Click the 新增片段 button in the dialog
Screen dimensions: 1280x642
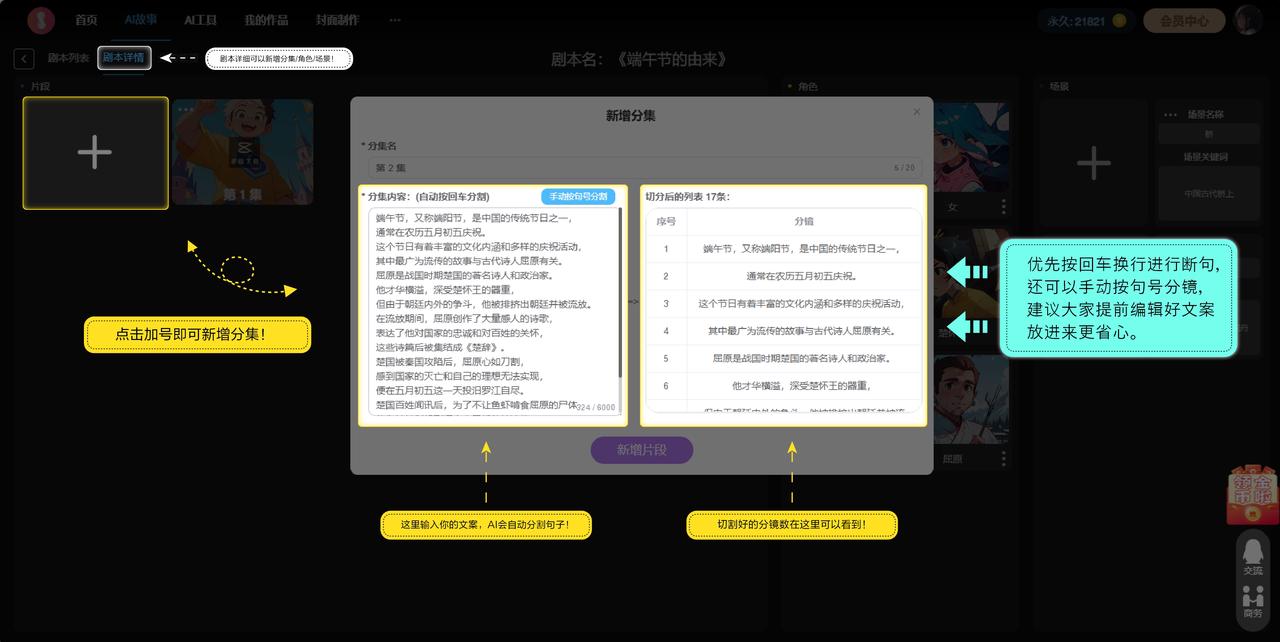point(639,450)
